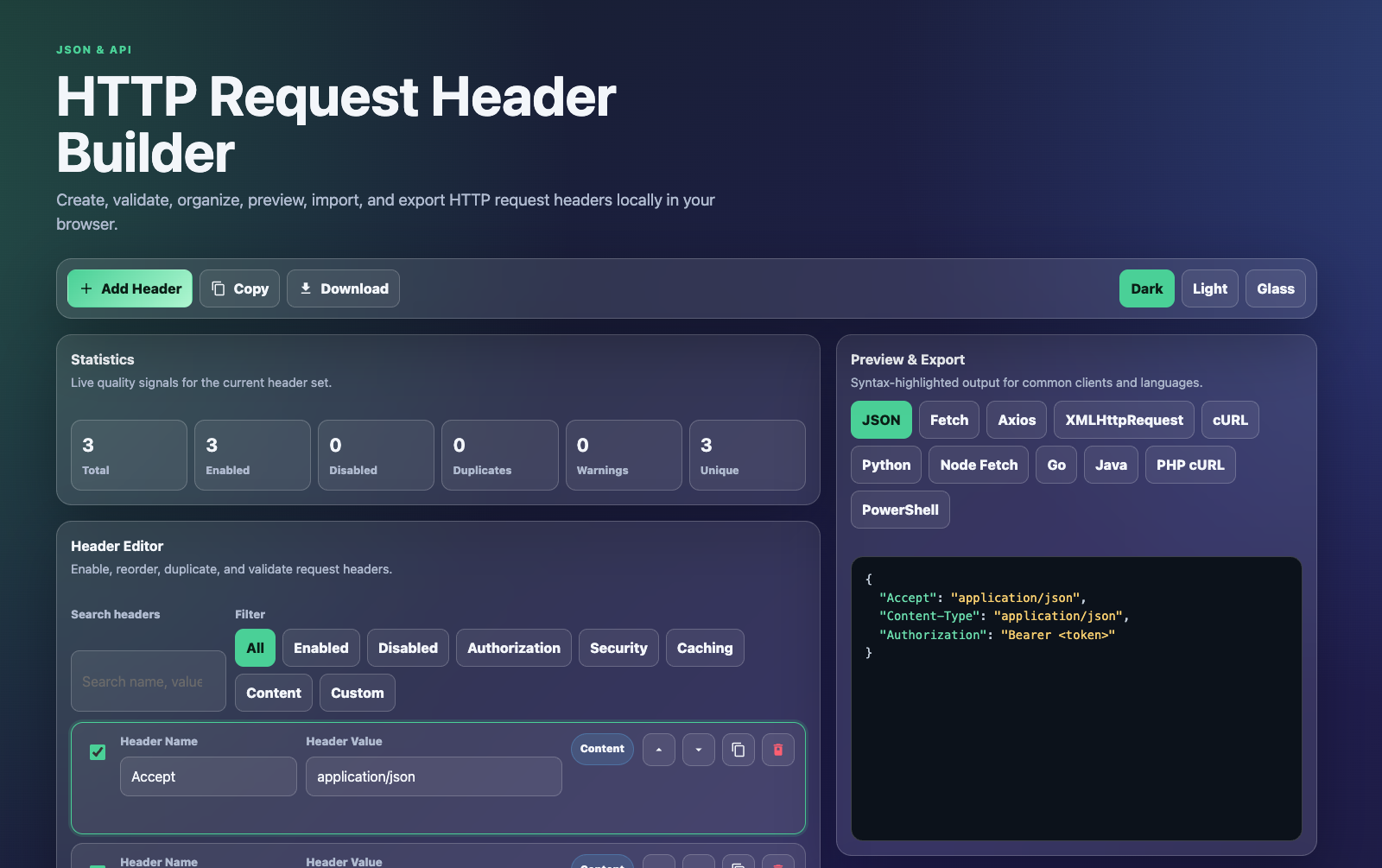Viewport: 1382px width, 868px height.
Task: Filter headers by Custom
Action: (x=358, y=693)
